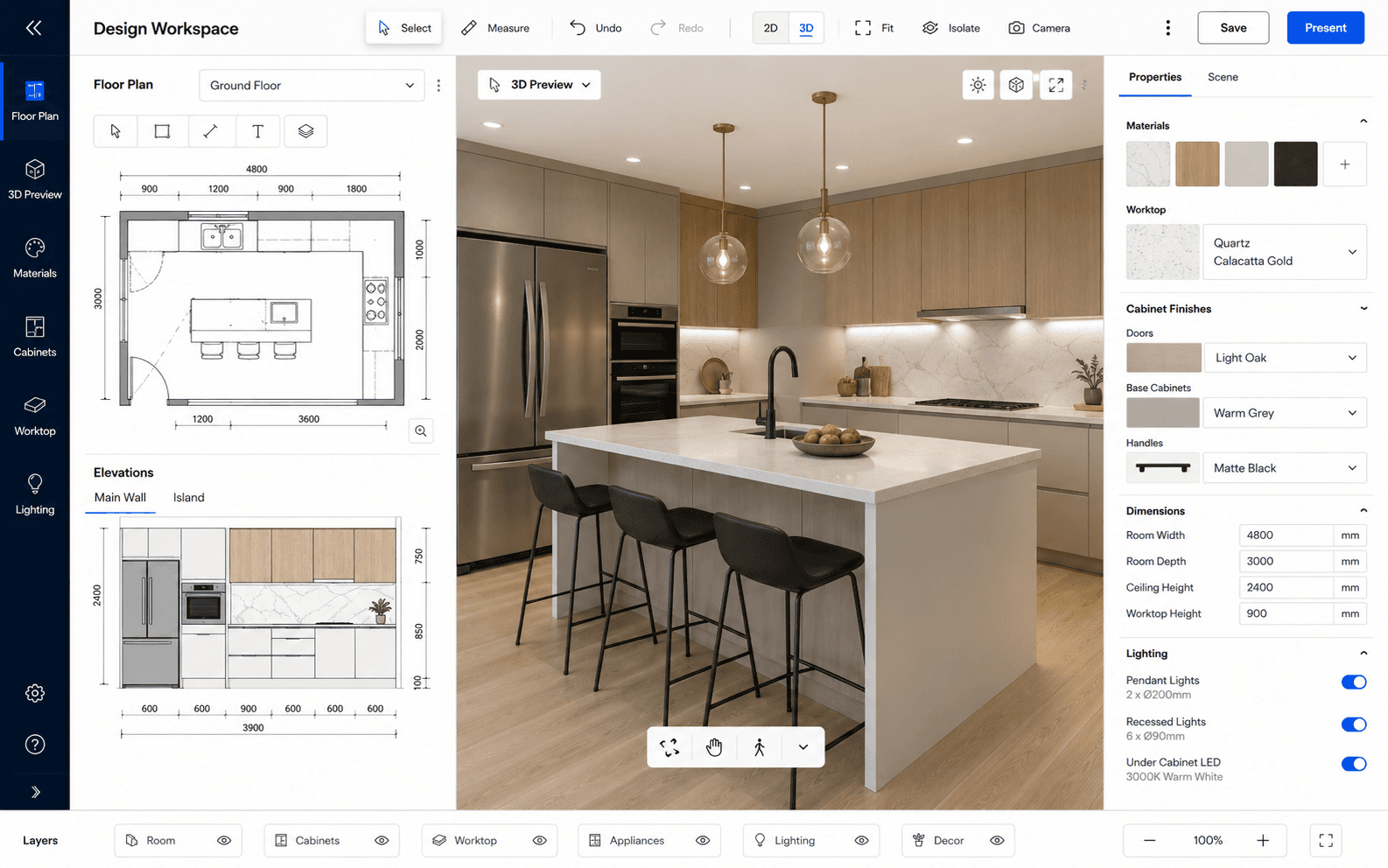Screen dimensions: 1388x868
Task: Activate the pan hand tool
Action: pos(714,747)
